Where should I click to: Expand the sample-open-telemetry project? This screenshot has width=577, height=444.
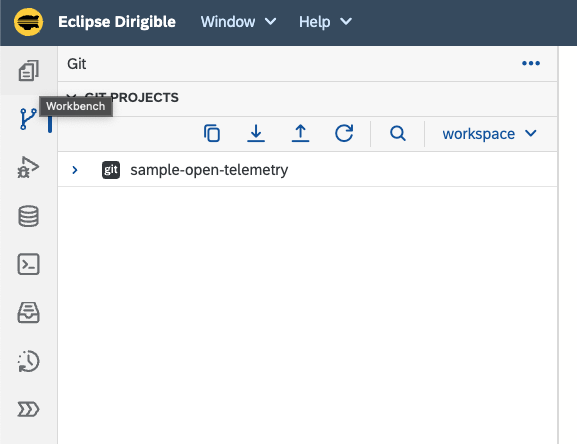click(75, 170)
